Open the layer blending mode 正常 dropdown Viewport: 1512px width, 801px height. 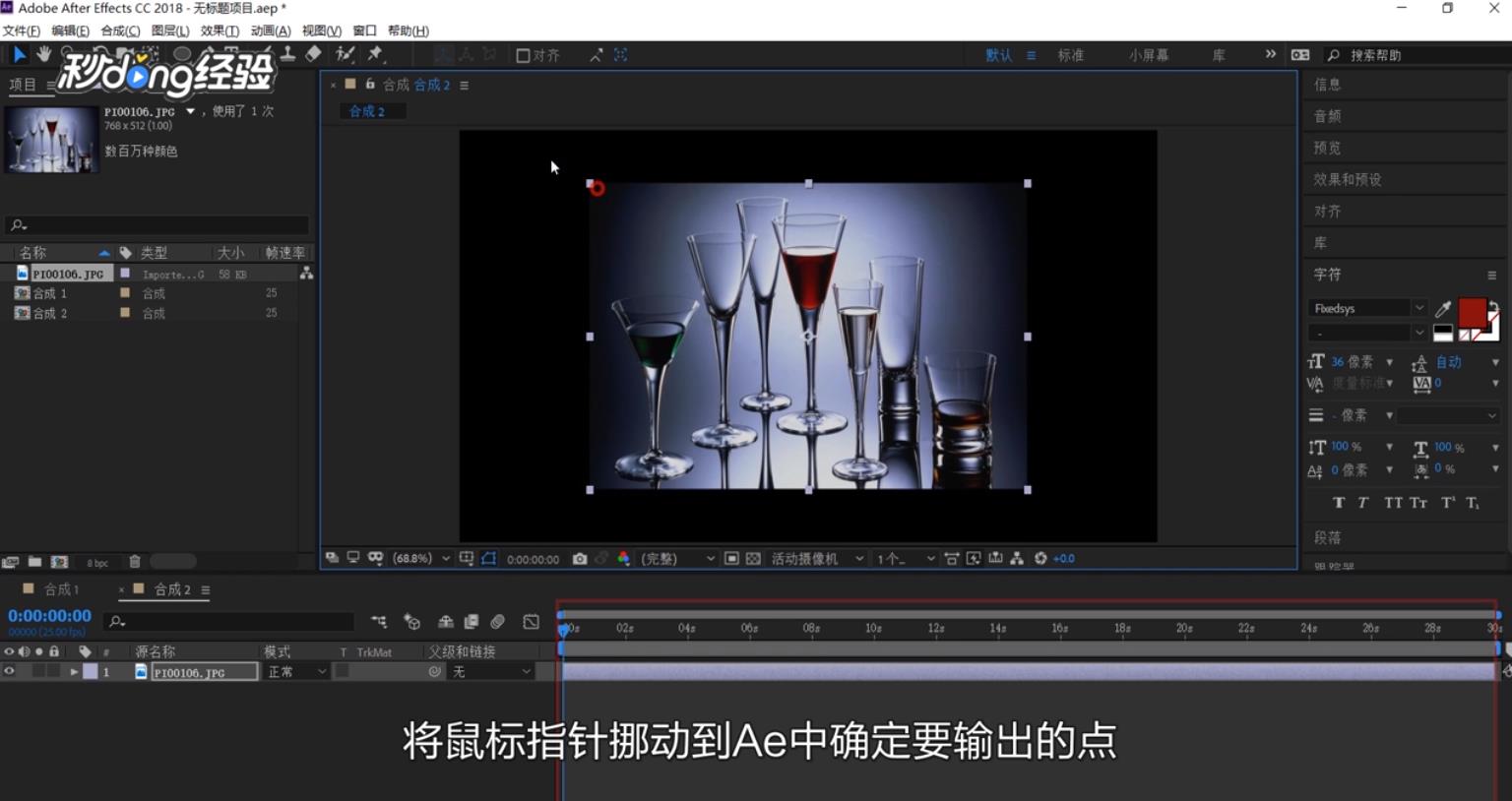[297, 671]
